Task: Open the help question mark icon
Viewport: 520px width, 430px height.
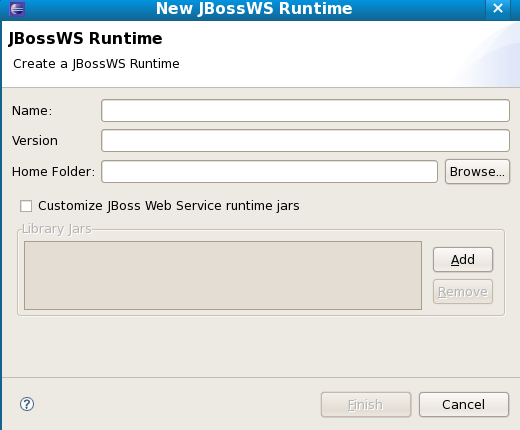Action: pyautogui.click(x=27, y=404)
